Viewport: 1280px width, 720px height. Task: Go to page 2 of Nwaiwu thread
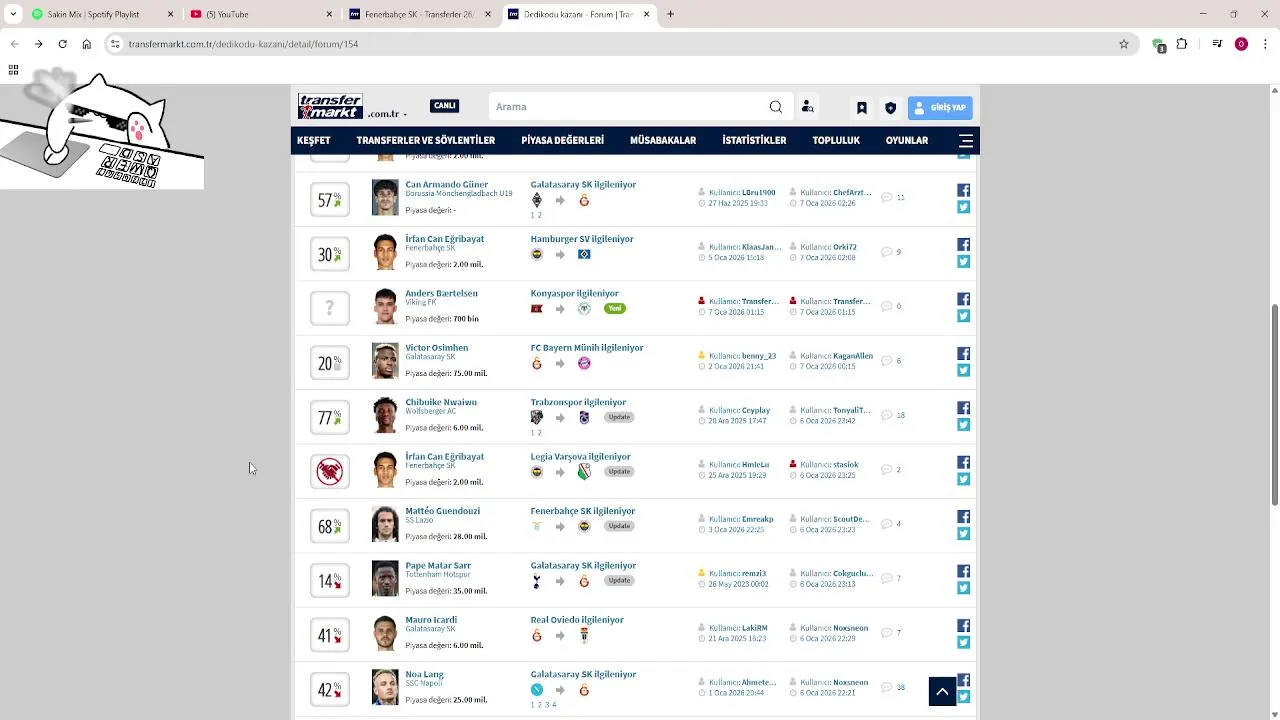click(540, 433)
